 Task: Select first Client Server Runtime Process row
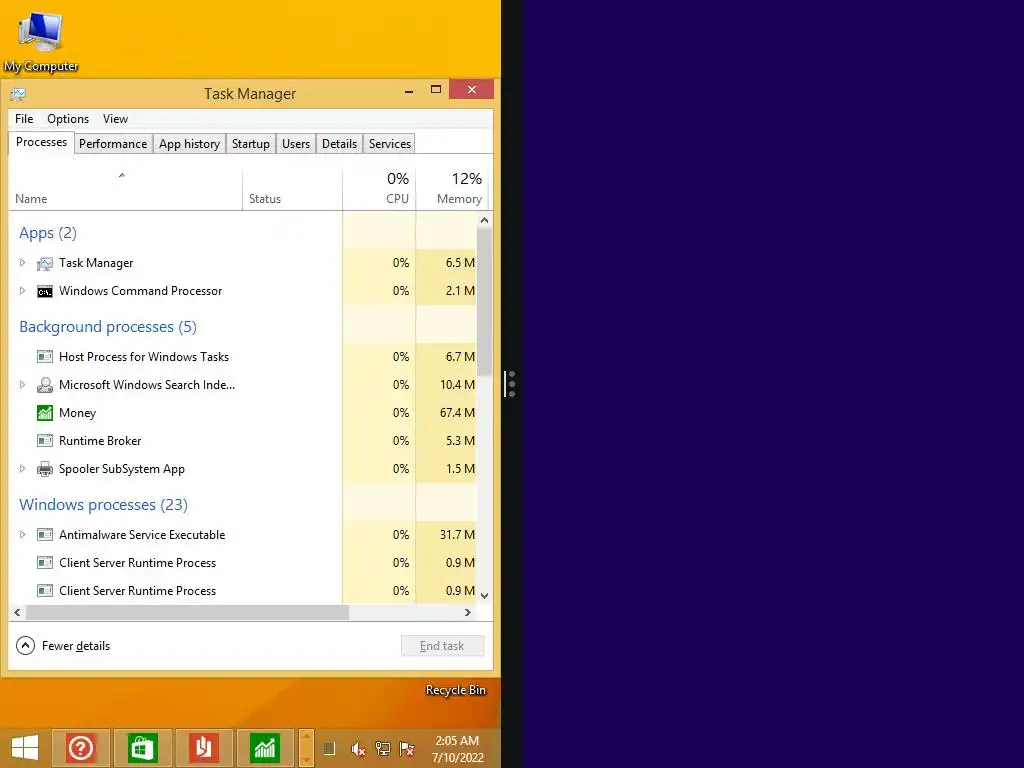(242, 563)
